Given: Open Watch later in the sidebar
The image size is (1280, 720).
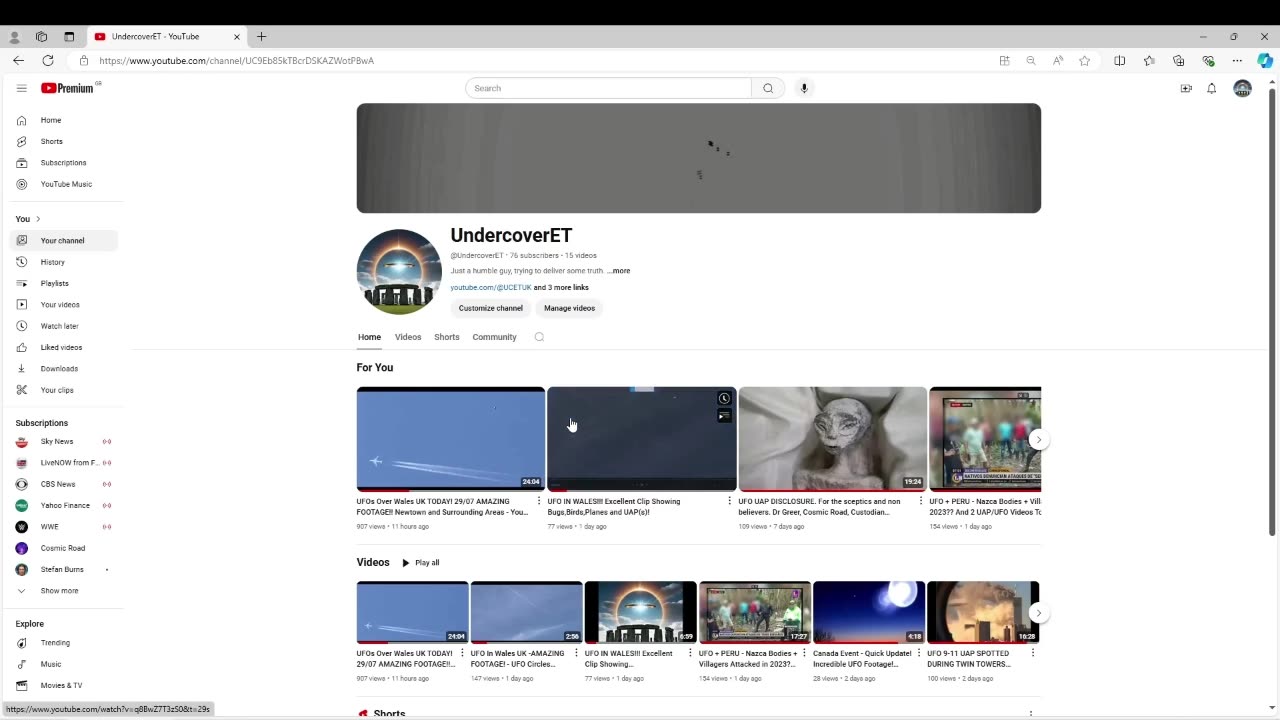Looking at the screenshot, I should [64, 326].
